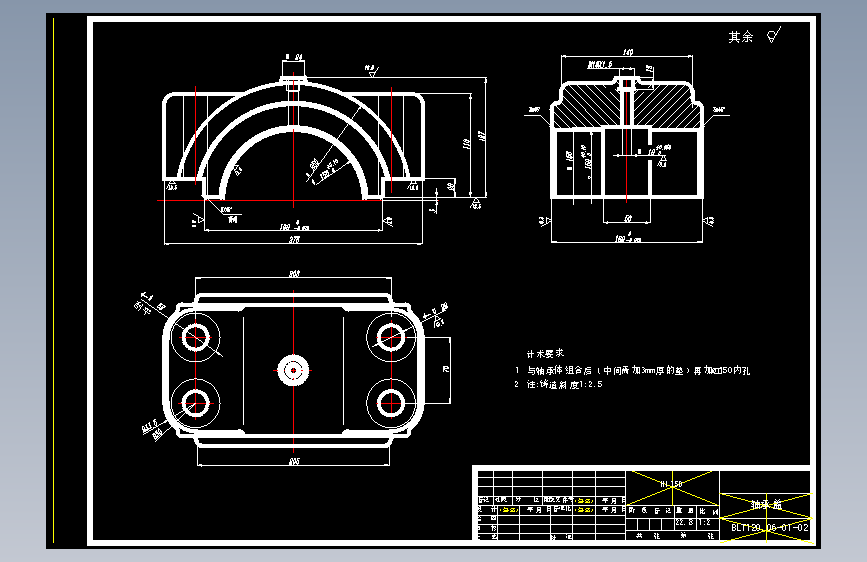The height and width of the screenshot is (562, 867).
Task: Click the roughness symbol above front view's top extension line
Action: click(371, 70)
